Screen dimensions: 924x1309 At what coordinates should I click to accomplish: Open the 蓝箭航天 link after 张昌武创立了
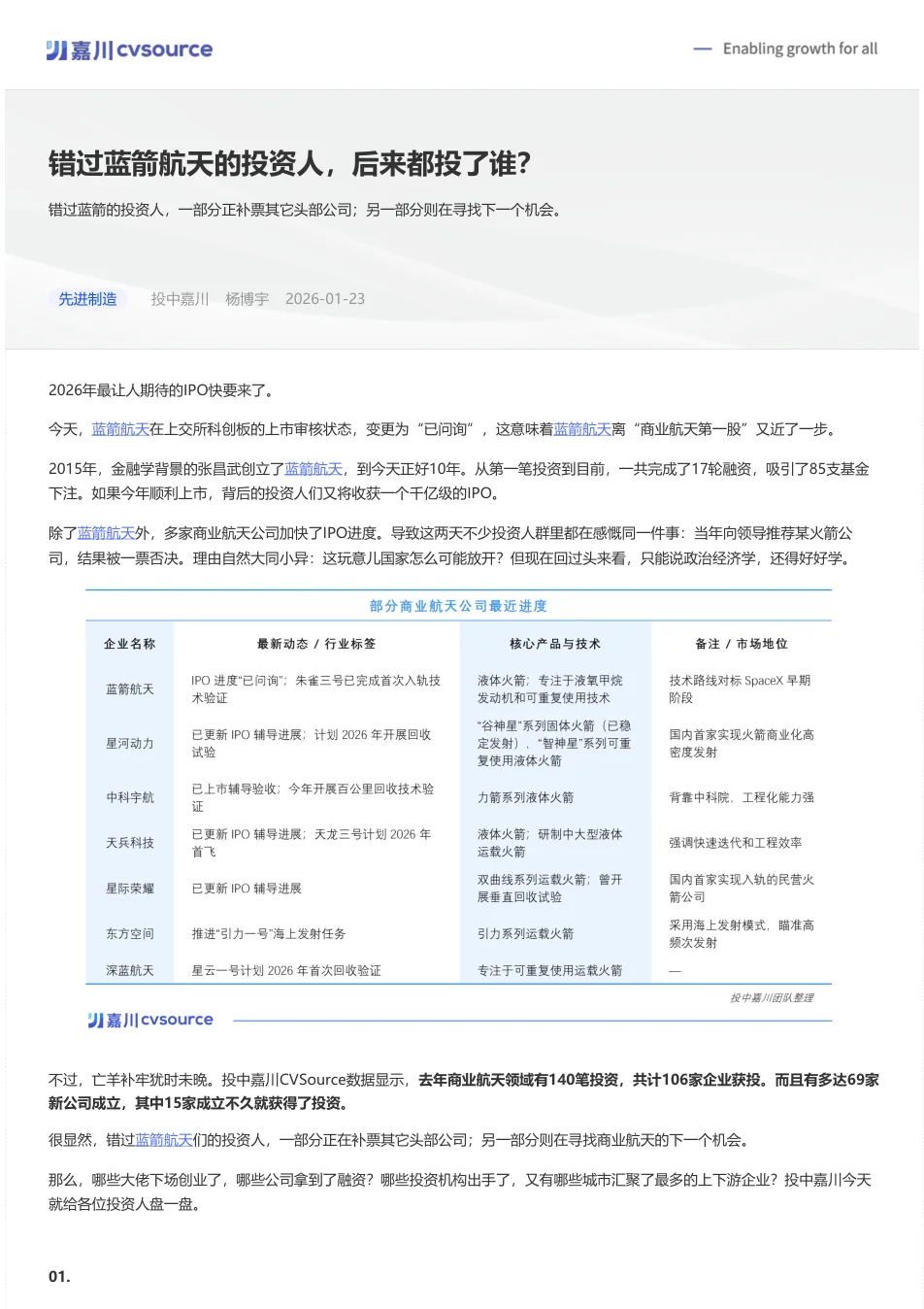point(313,469)
